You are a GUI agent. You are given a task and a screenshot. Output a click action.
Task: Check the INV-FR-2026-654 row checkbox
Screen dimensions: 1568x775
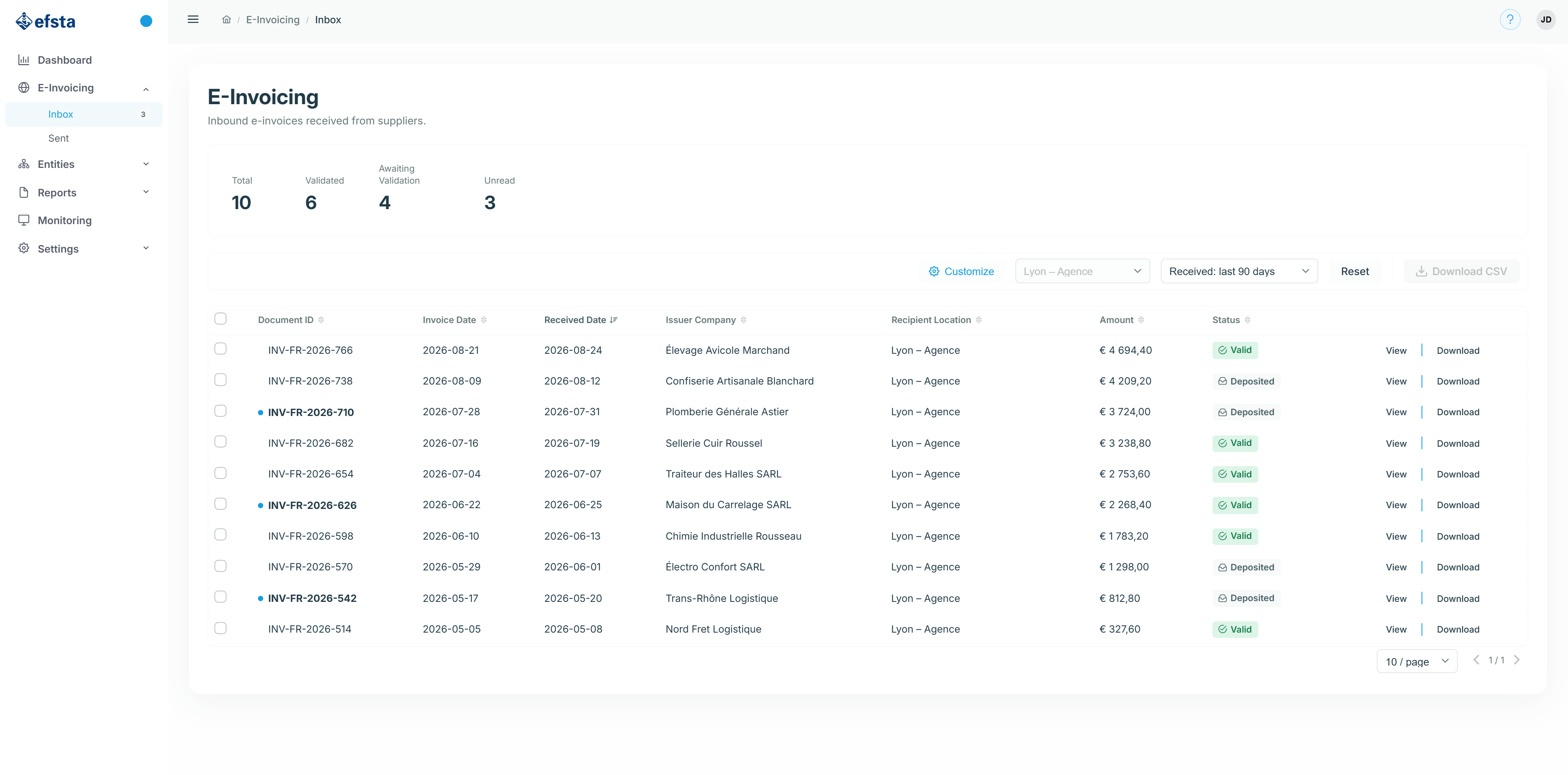220,473
